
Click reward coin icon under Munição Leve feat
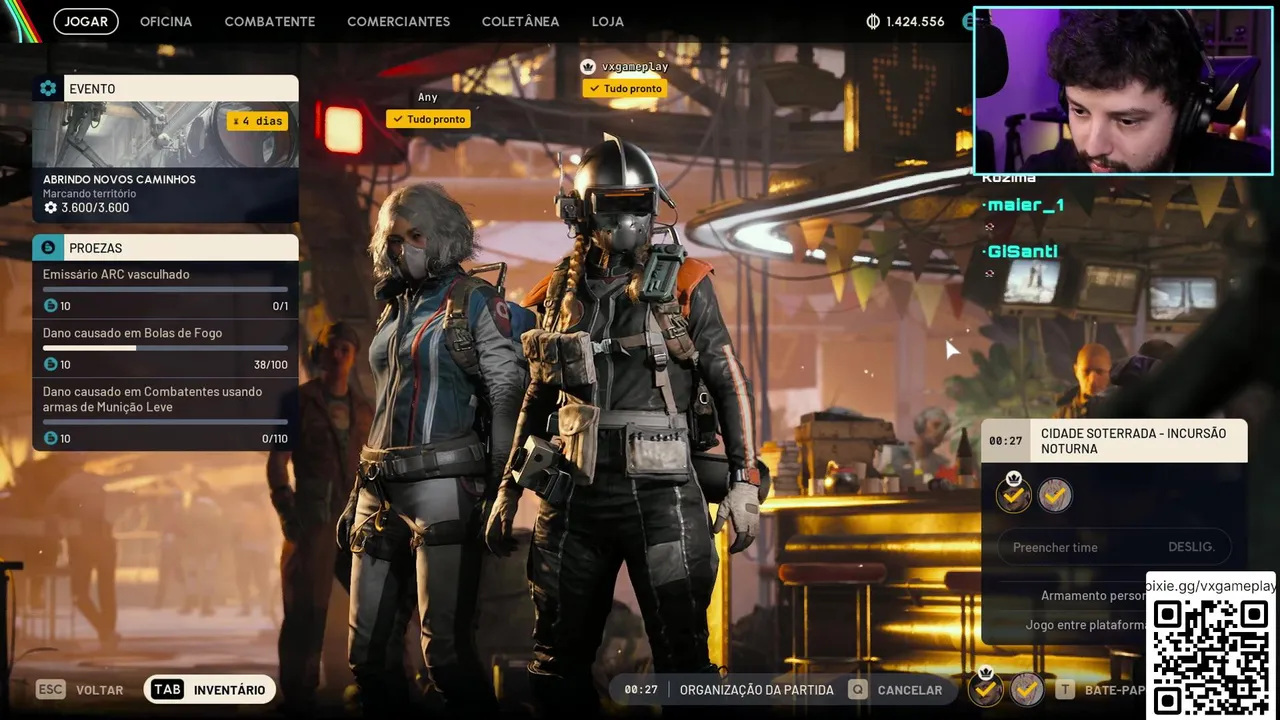click(x=50, y=438)
